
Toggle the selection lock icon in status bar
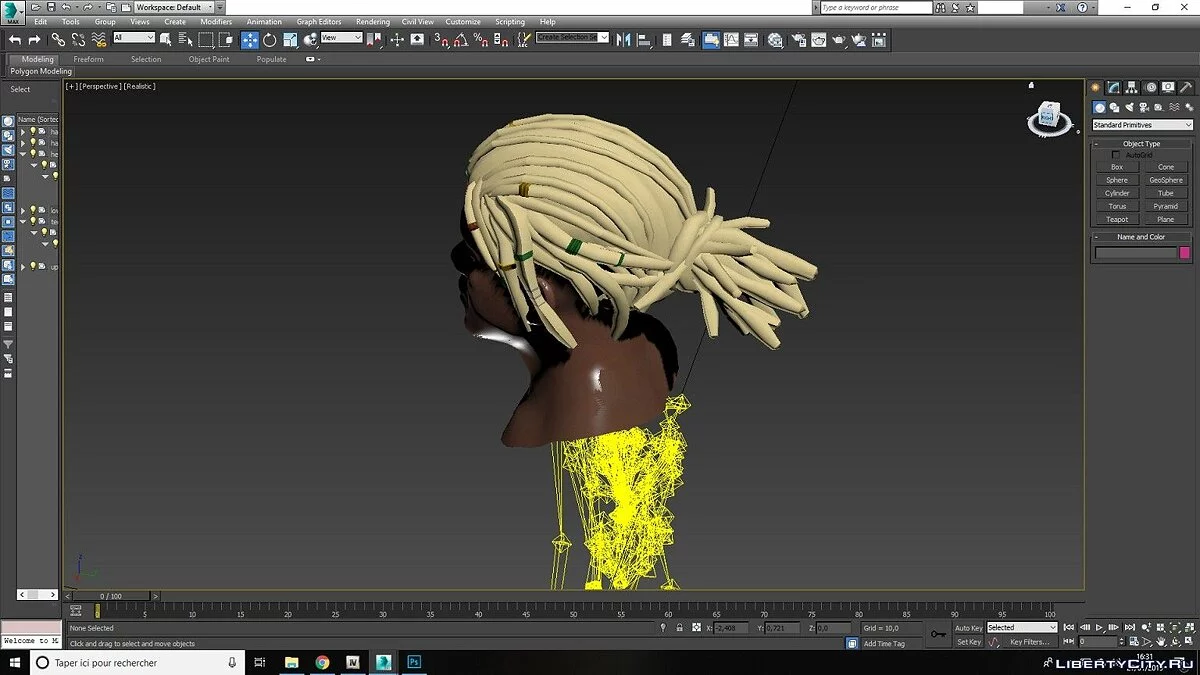(x=680, y=628)
